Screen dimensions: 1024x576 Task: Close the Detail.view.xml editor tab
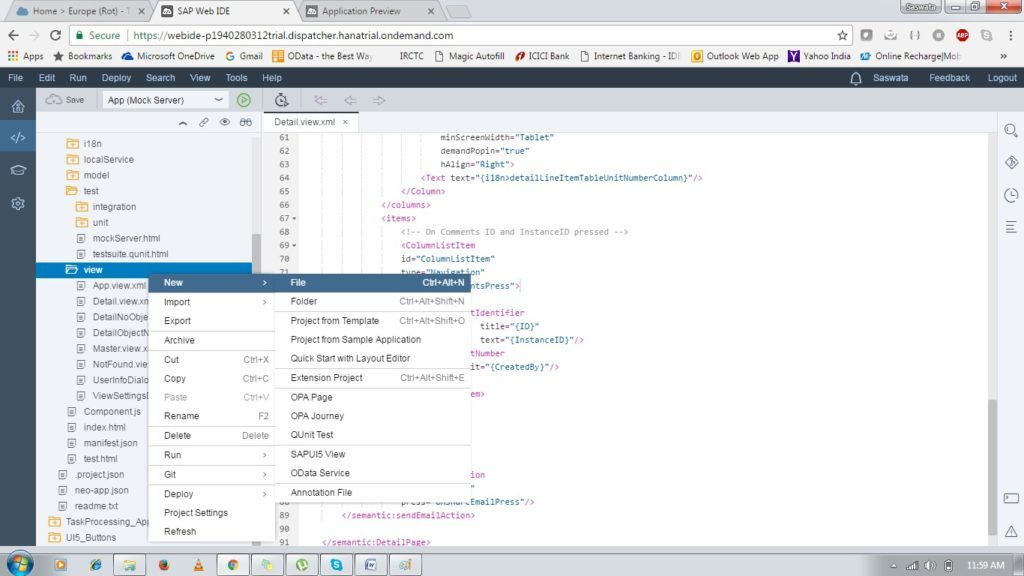(x=345, y=122)
